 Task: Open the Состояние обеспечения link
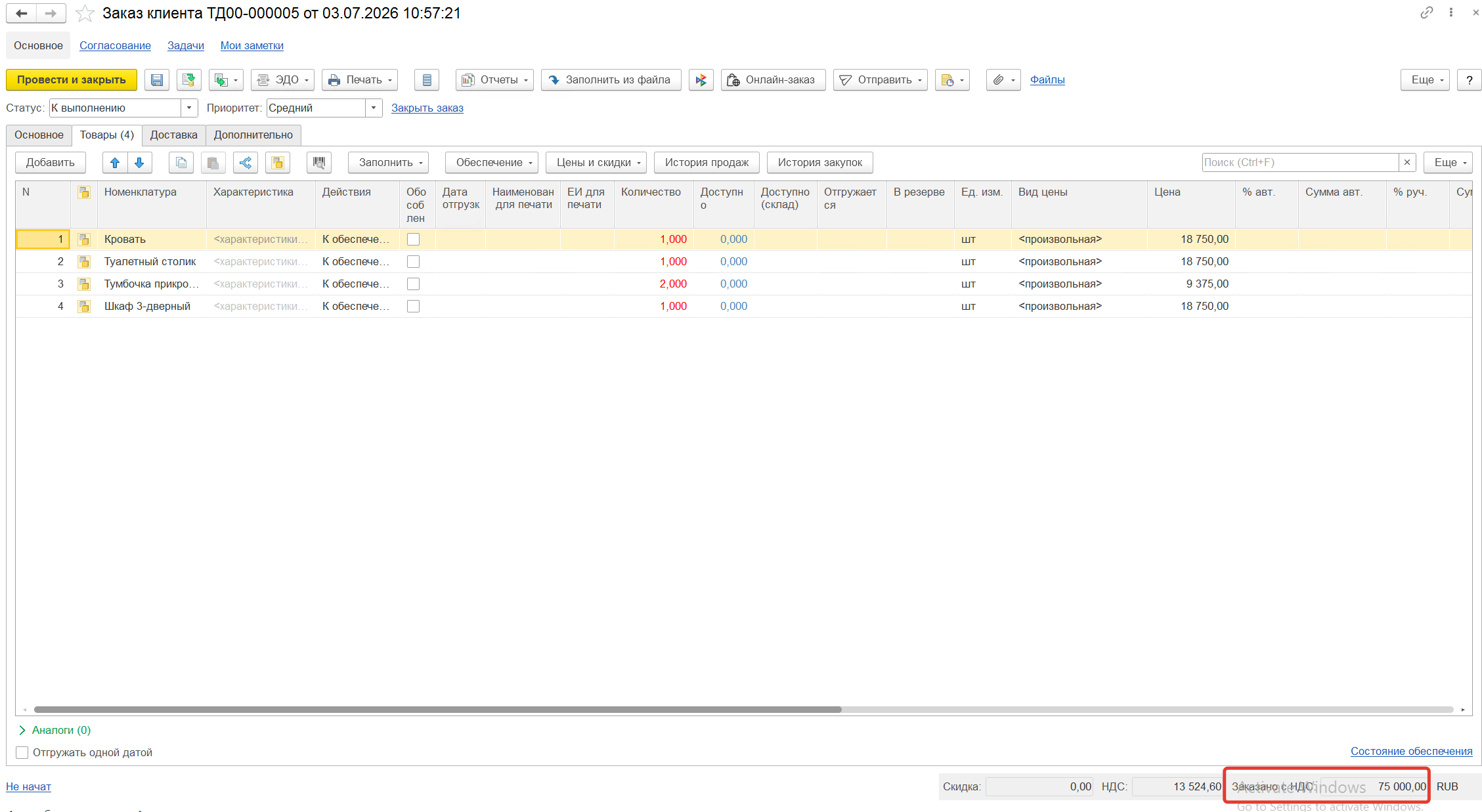coord(1411,751)
